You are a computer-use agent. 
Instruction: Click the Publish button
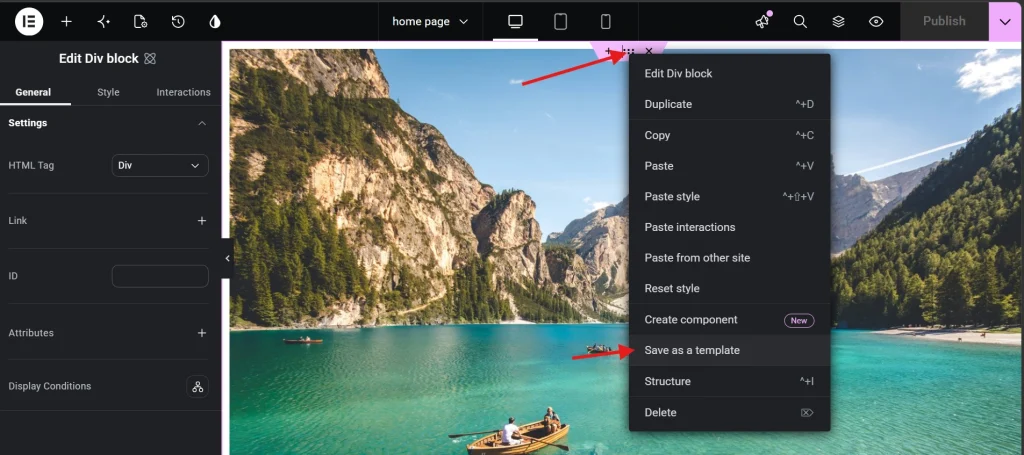coord(944,22)
